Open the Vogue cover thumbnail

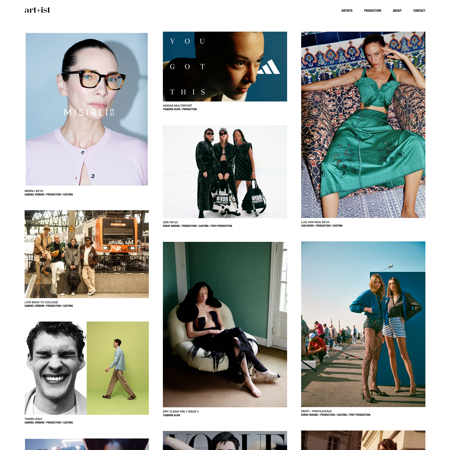(x=225, y=440)
